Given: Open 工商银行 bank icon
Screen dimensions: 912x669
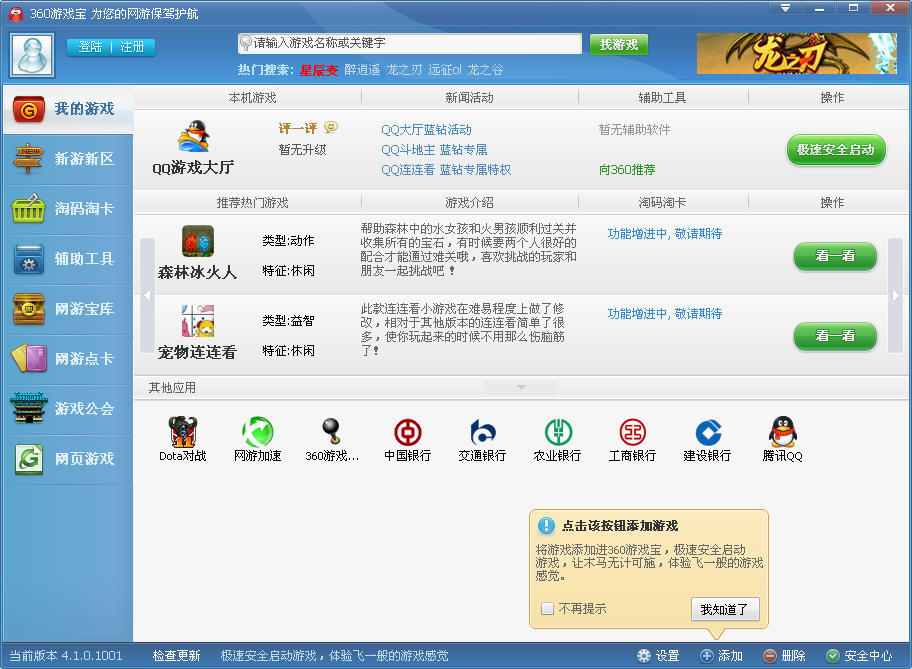Looking at the screenshot, I should 632,432.
